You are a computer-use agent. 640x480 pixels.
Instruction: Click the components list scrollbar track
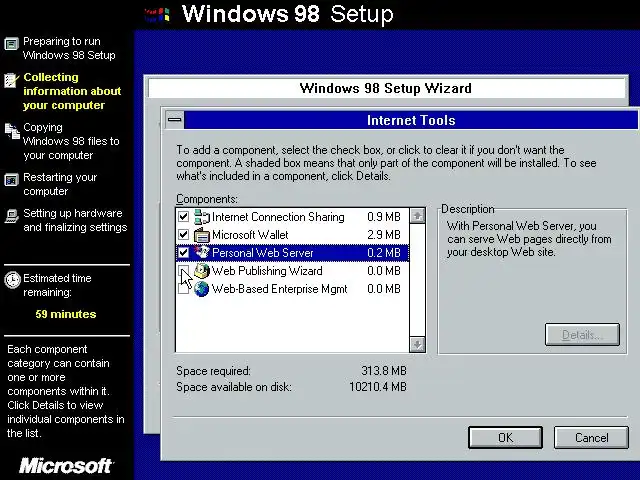click(417, 280)
